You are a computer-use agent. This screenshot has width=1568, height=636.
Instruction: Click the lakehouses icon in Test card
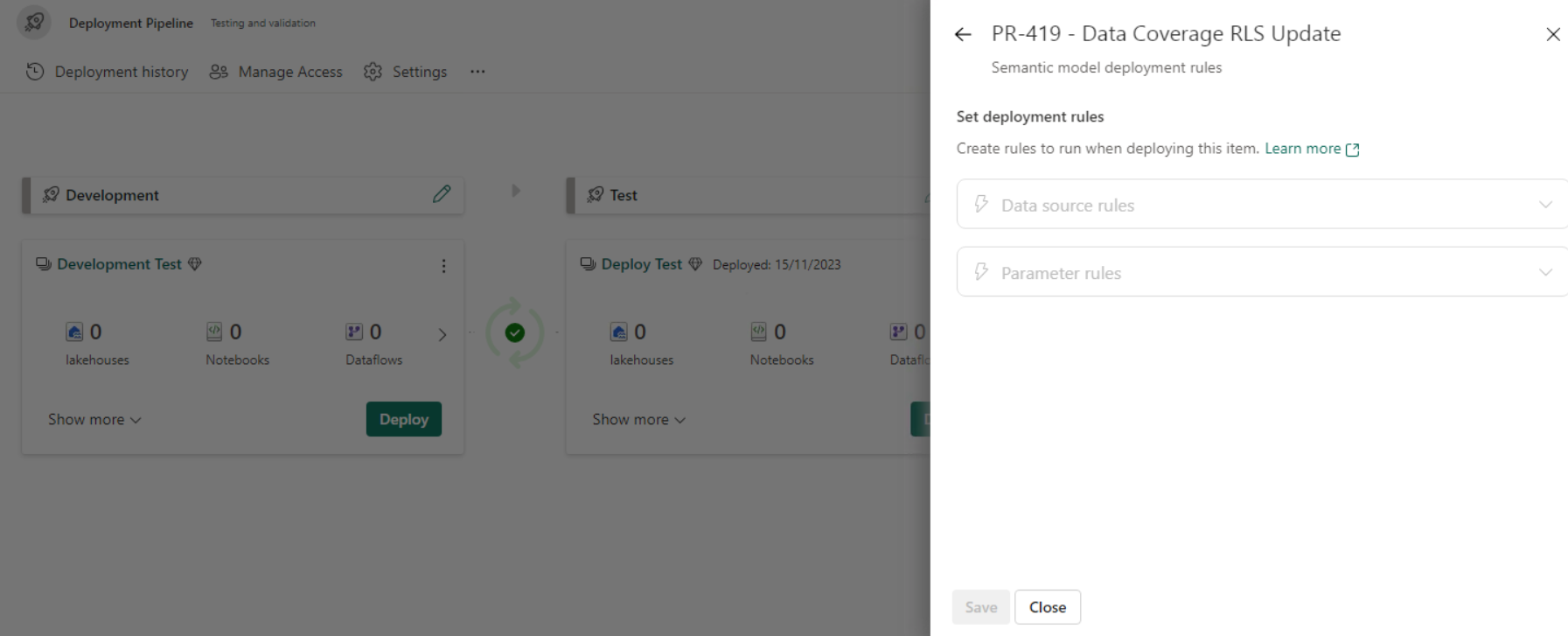tap(618, 332)
